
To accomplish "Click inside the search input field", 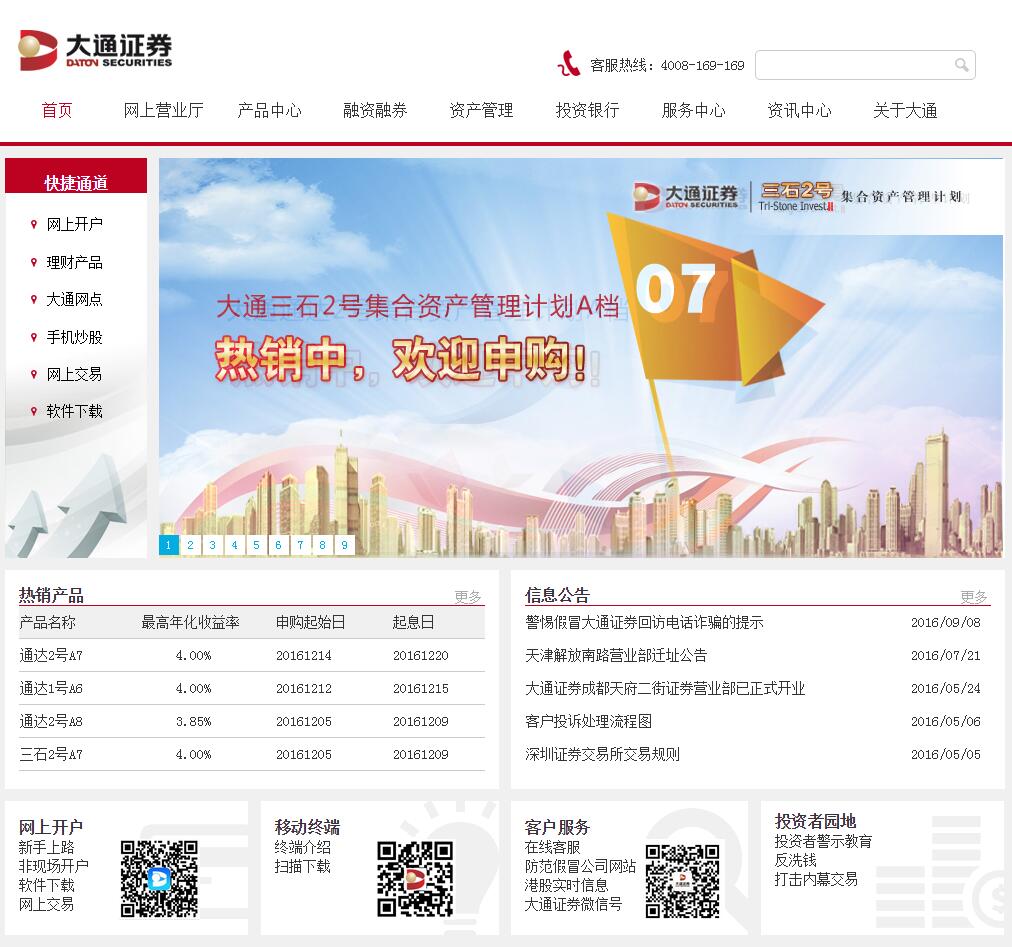I will (865, 65).
